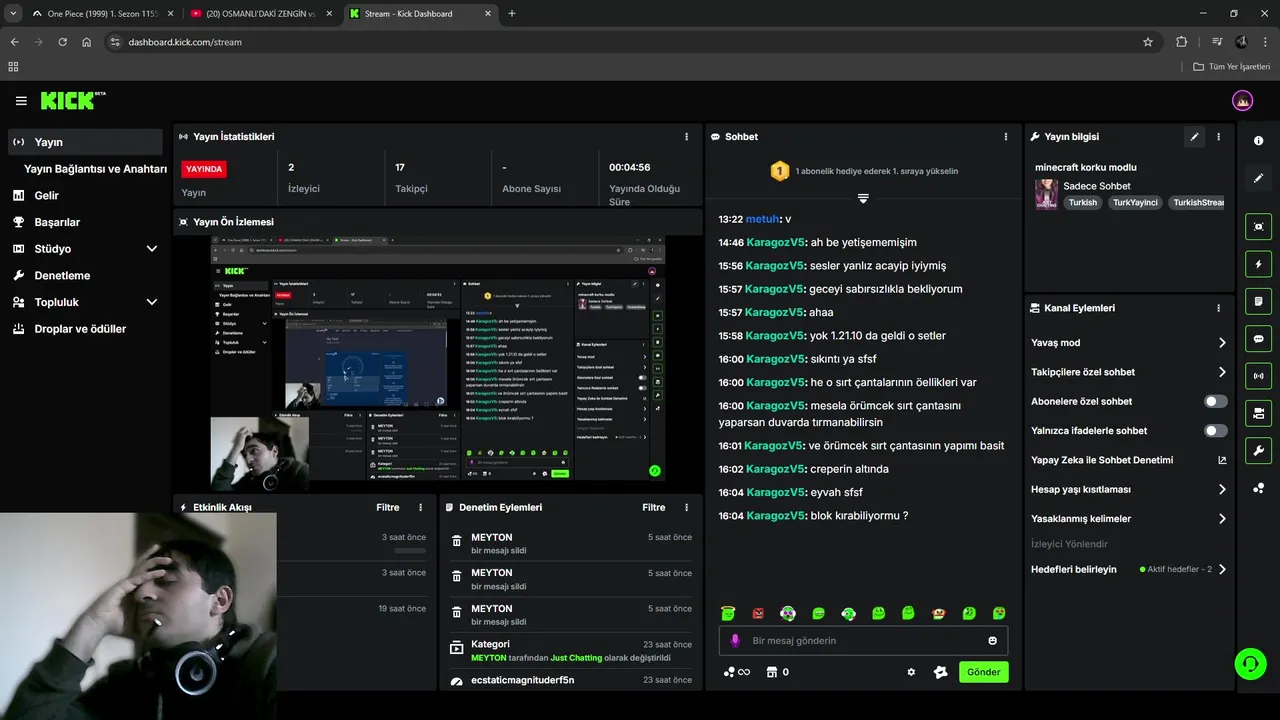Toggle Abonelere özel sohbet switch
The image size is (1280, 720).
pos(1215,401)
